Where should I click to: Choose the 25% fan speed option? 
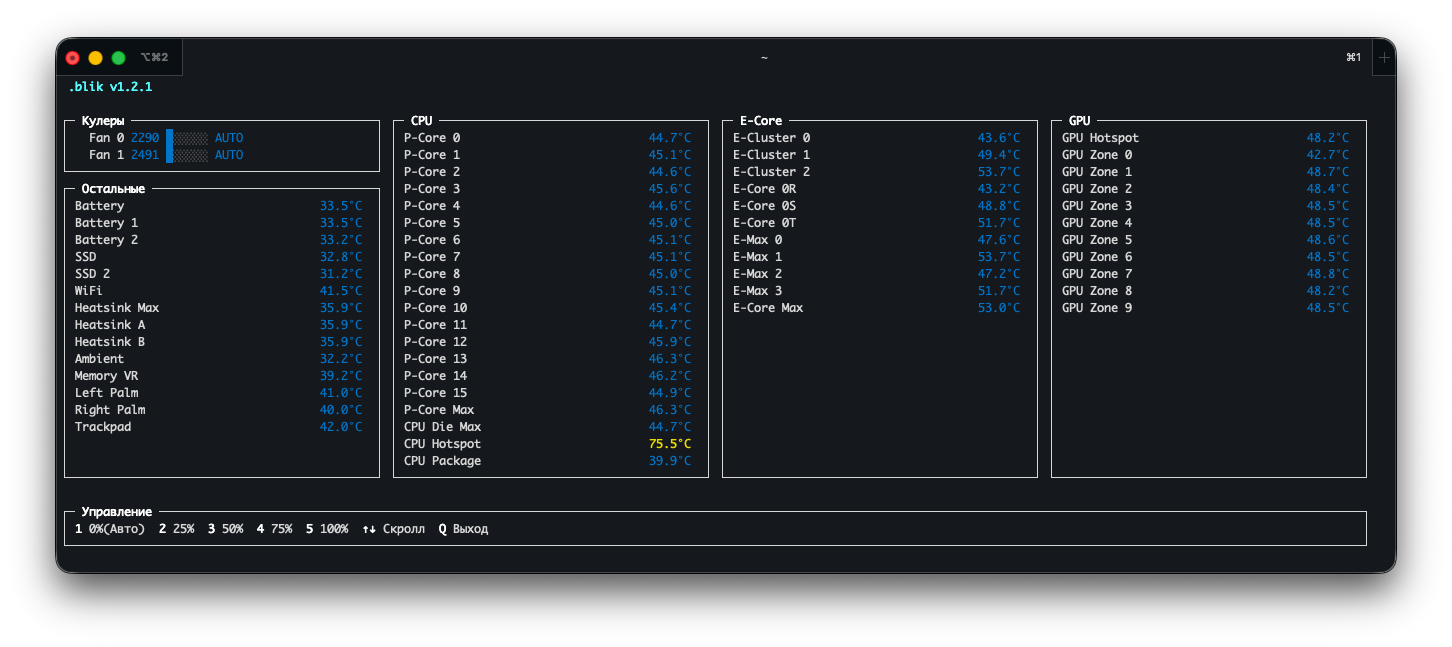pyautogui.click(x=177, y=529)
